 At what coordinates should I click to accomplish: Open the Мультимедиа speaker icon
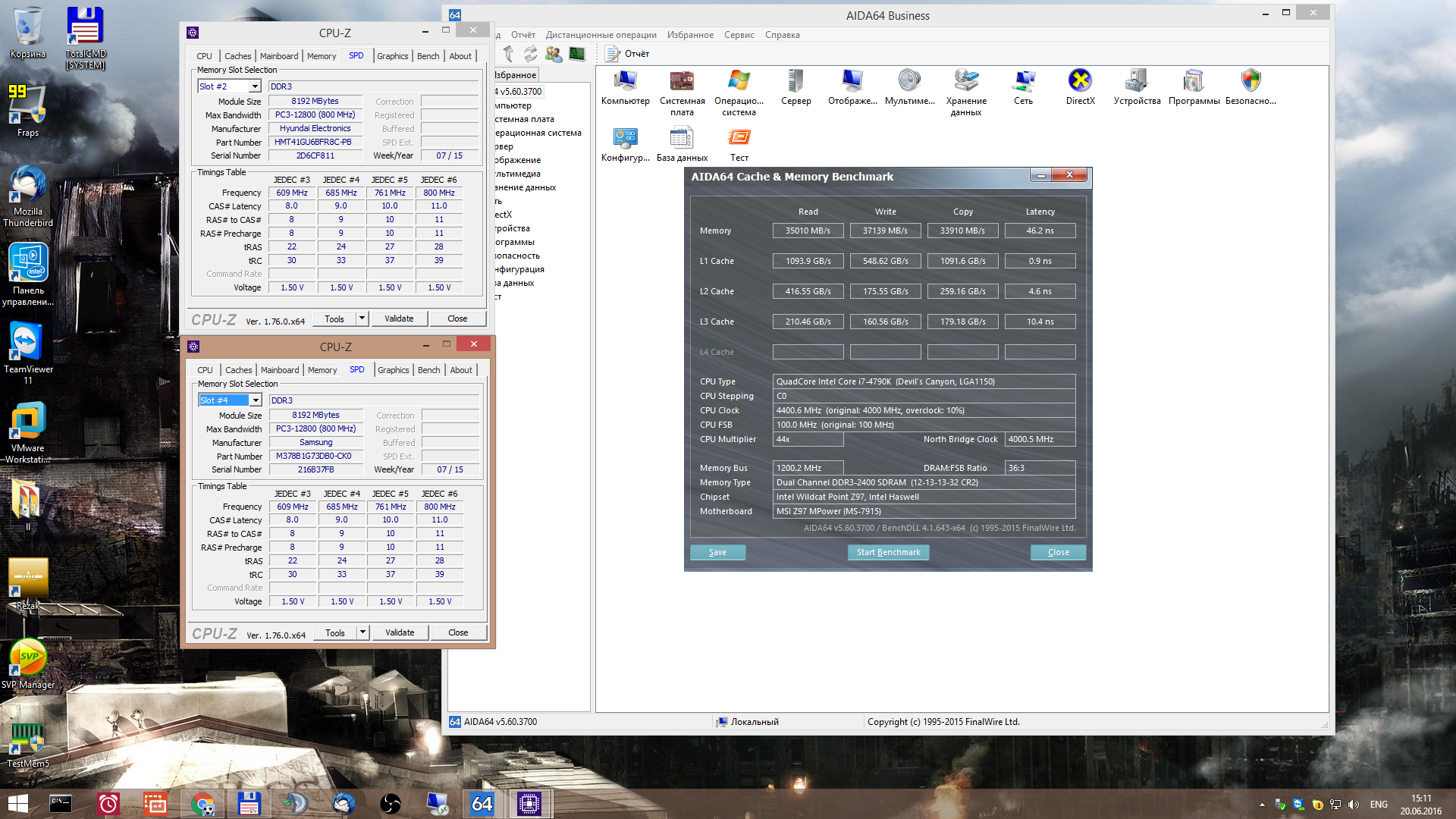pos(908,81)
